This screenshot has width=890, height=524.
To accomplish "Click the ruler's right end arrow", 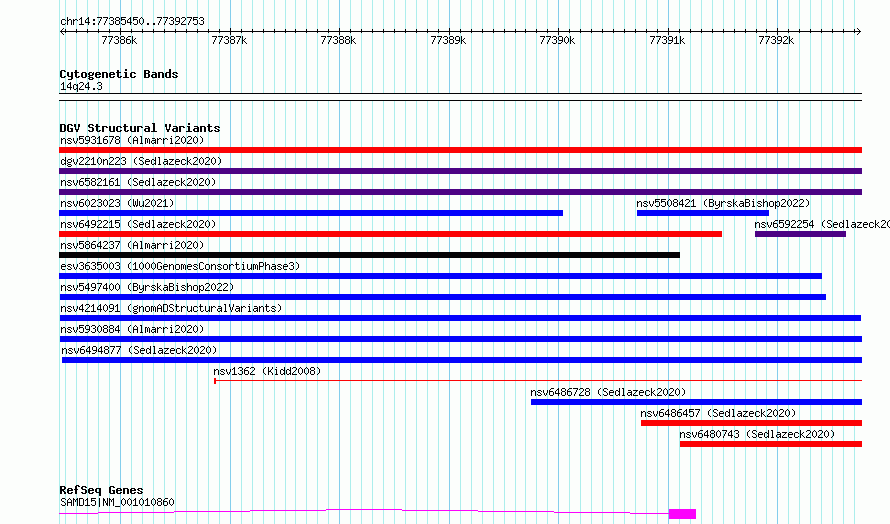I will (859, 31).
